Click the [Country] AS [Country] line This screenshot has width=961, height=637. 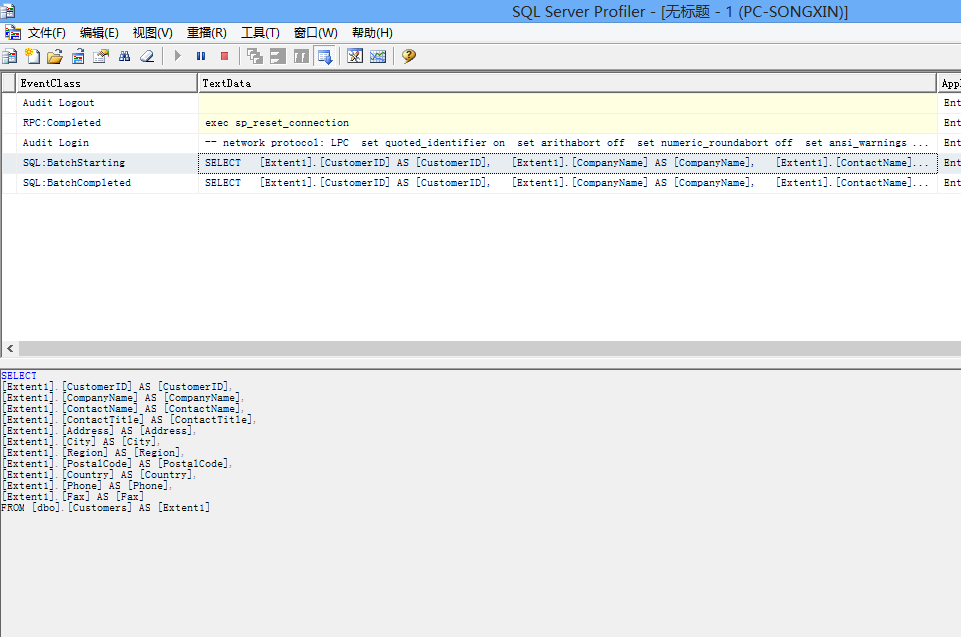(x=99, y=475)
